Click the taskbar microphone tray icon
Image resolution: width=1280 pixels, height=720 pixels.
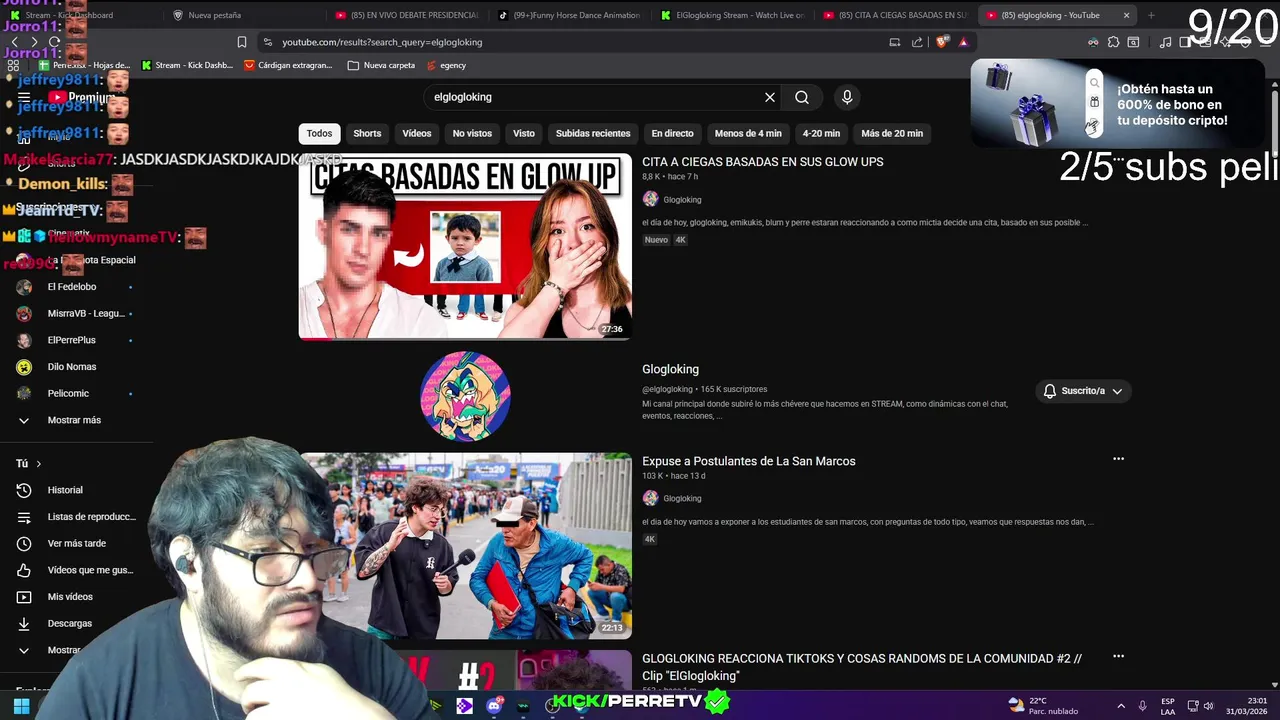[1142, 706]
